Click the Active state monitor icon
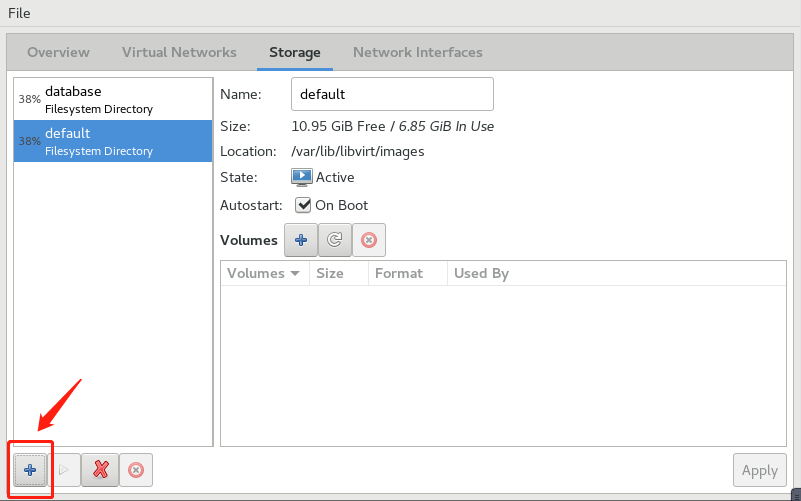Image resolution: width=801 pixels, height=501 pixels. pos(302,177)
